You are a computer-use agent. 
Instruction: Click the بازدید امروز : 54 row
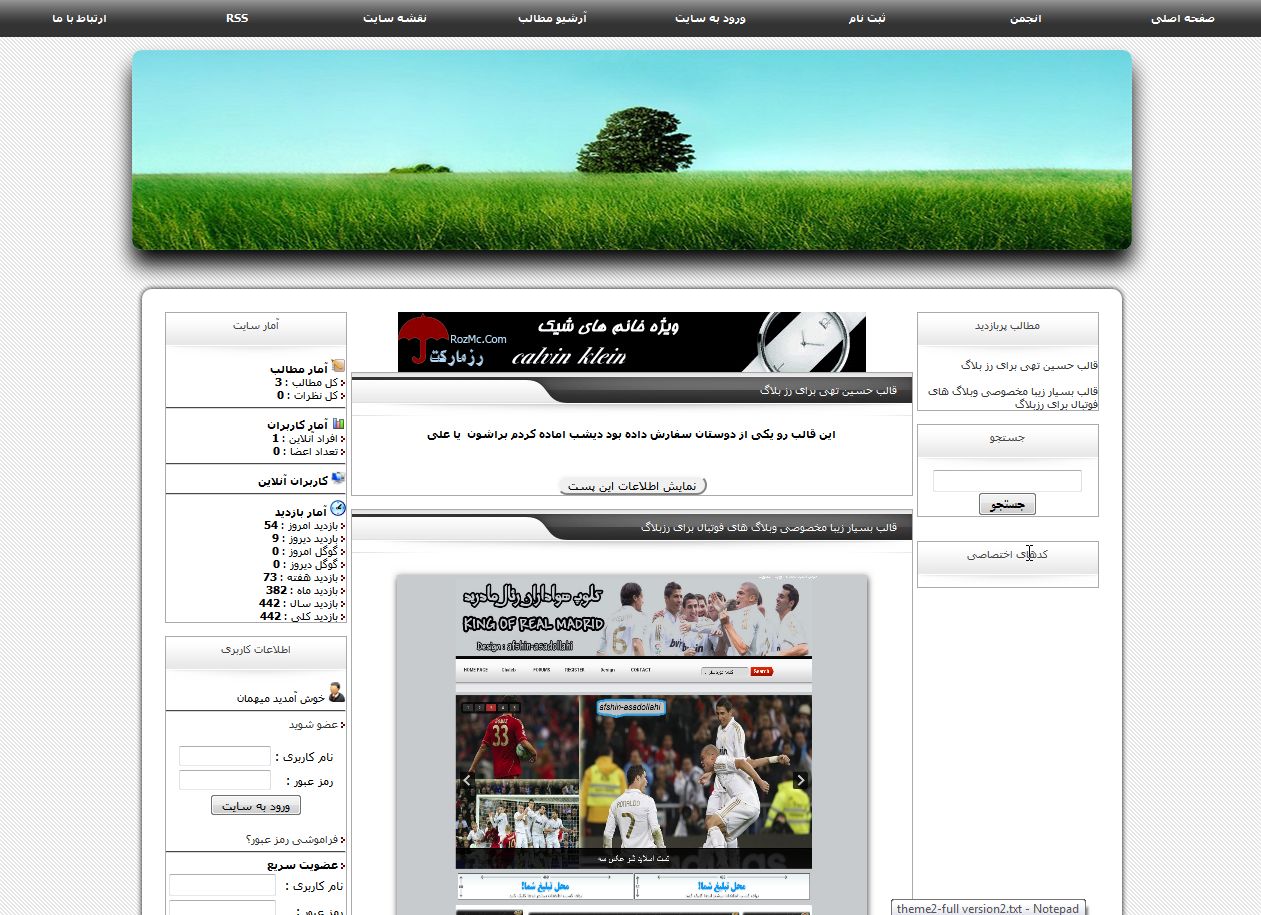coord(303,525)
